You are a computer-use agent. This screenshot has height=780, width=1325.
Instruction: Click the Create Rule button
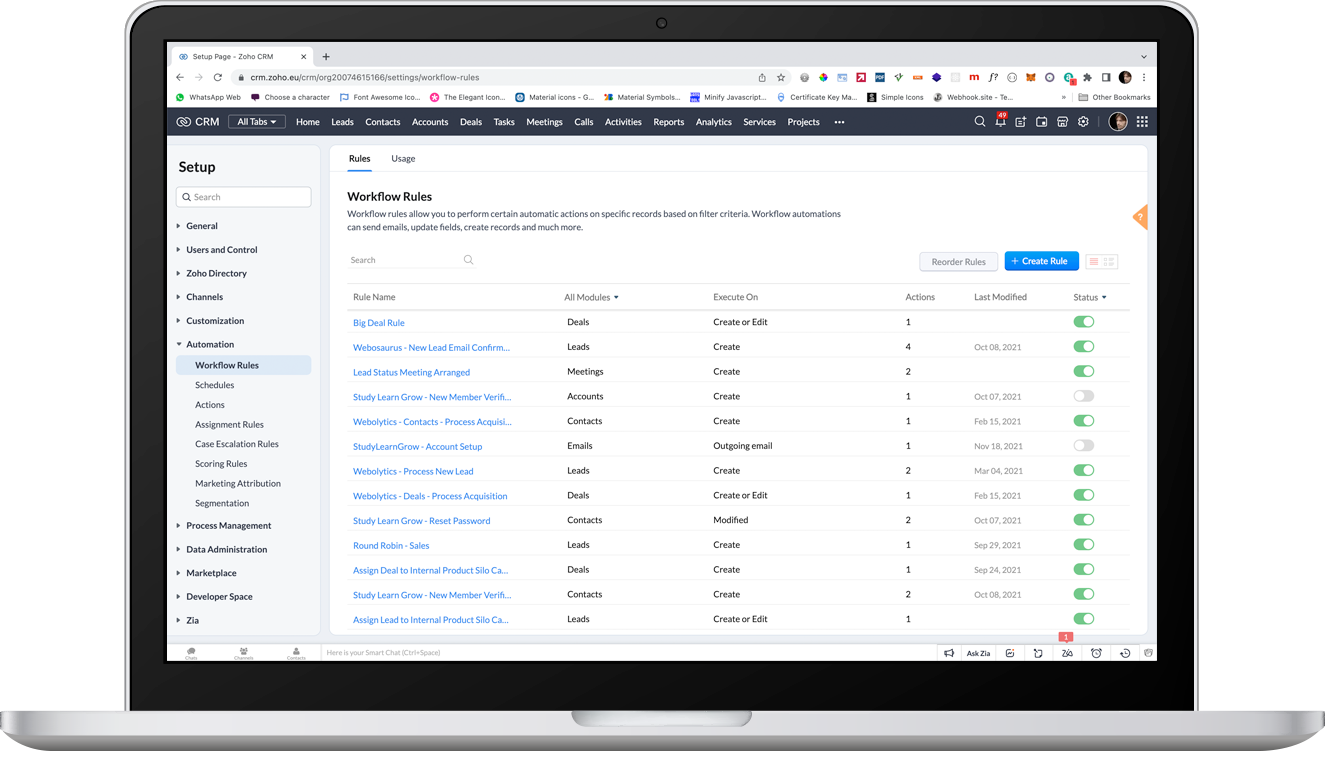click(x=1041, y=260)
